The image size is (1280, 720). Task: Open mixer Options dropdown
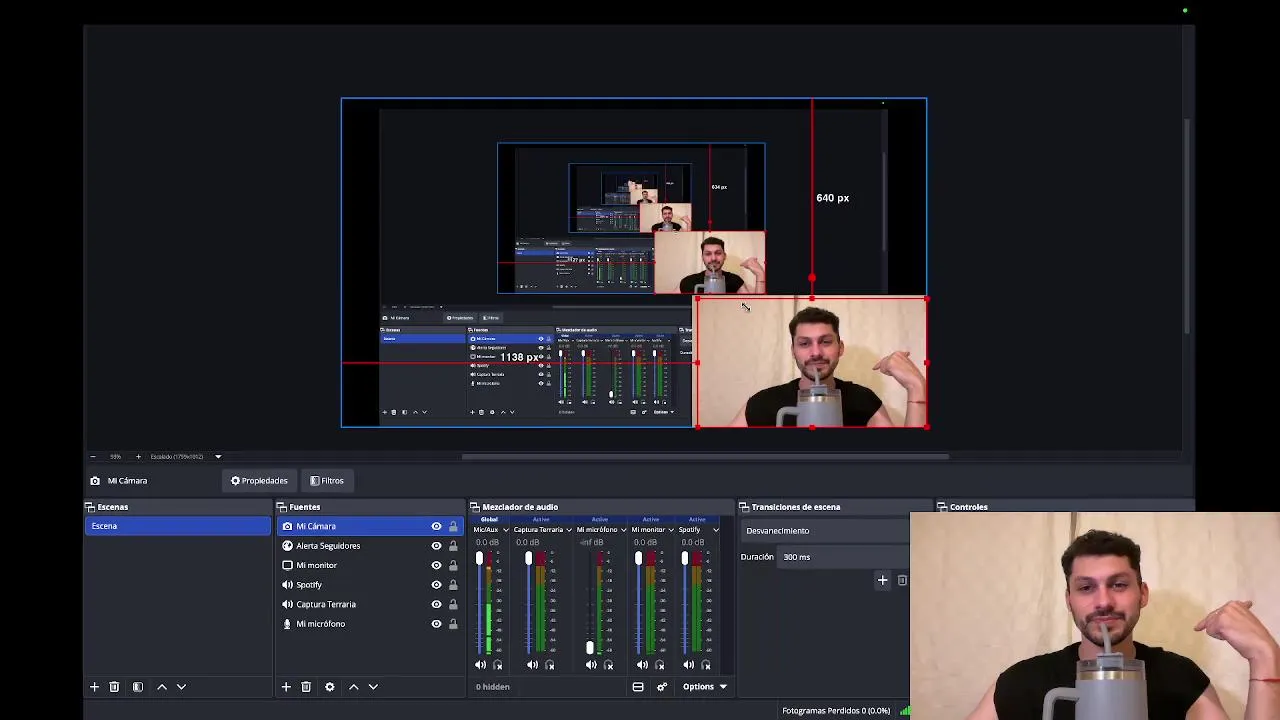coord(704,687)
